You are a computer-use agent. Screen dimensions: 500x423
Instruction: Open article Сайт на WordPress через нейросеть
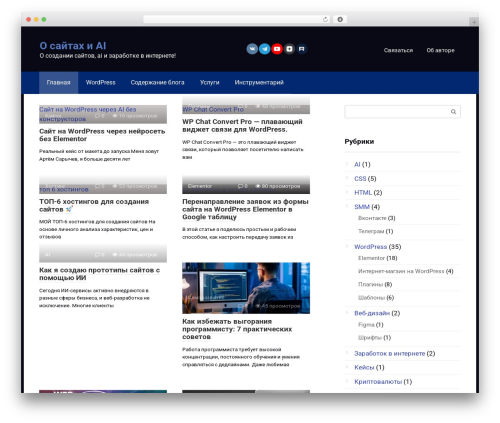(x=102, y=135)
